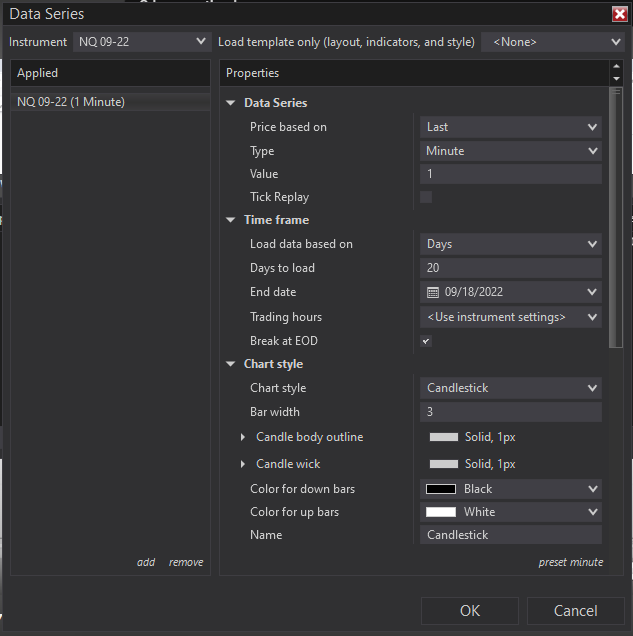Collapse the Time frame section
The height and width of the screenshot is (636, 633).
(x=231, y=220)
